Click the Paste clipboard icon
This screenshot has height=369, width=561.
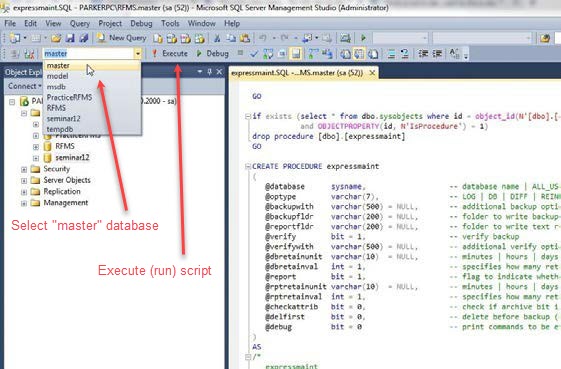coord(245,38)
